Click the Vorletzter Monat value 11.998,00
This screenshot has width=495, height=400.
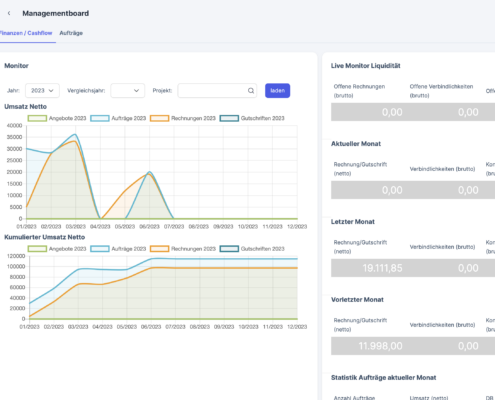(x=380, y=346)
